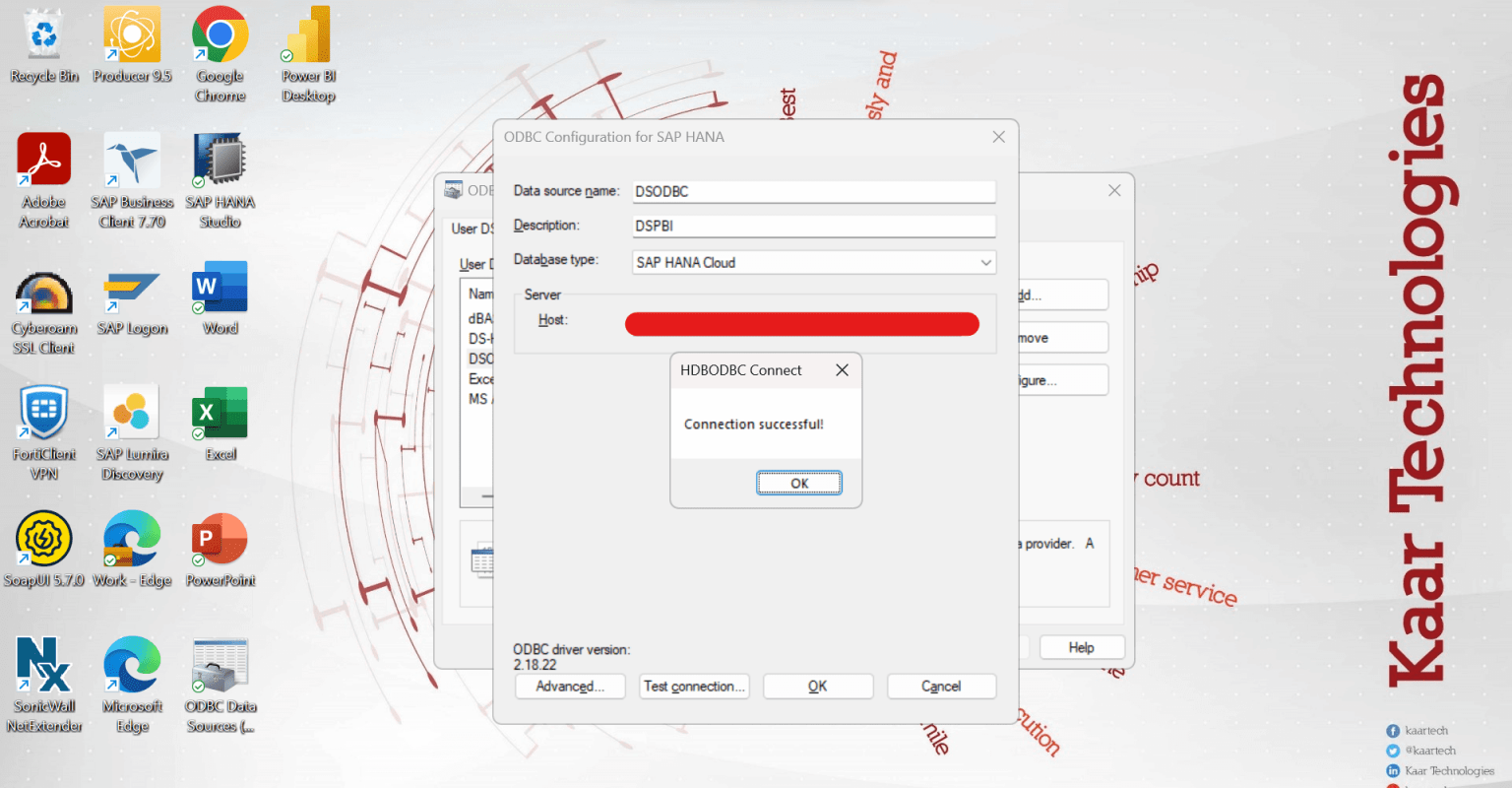Launch SAP HANA Studio

pos(219,158)
